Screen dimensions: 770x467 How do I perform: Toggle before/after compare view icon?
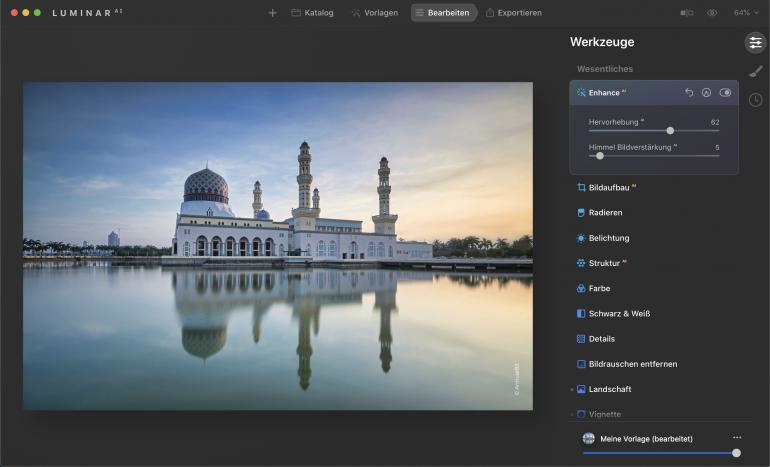[x=687, y=13]
